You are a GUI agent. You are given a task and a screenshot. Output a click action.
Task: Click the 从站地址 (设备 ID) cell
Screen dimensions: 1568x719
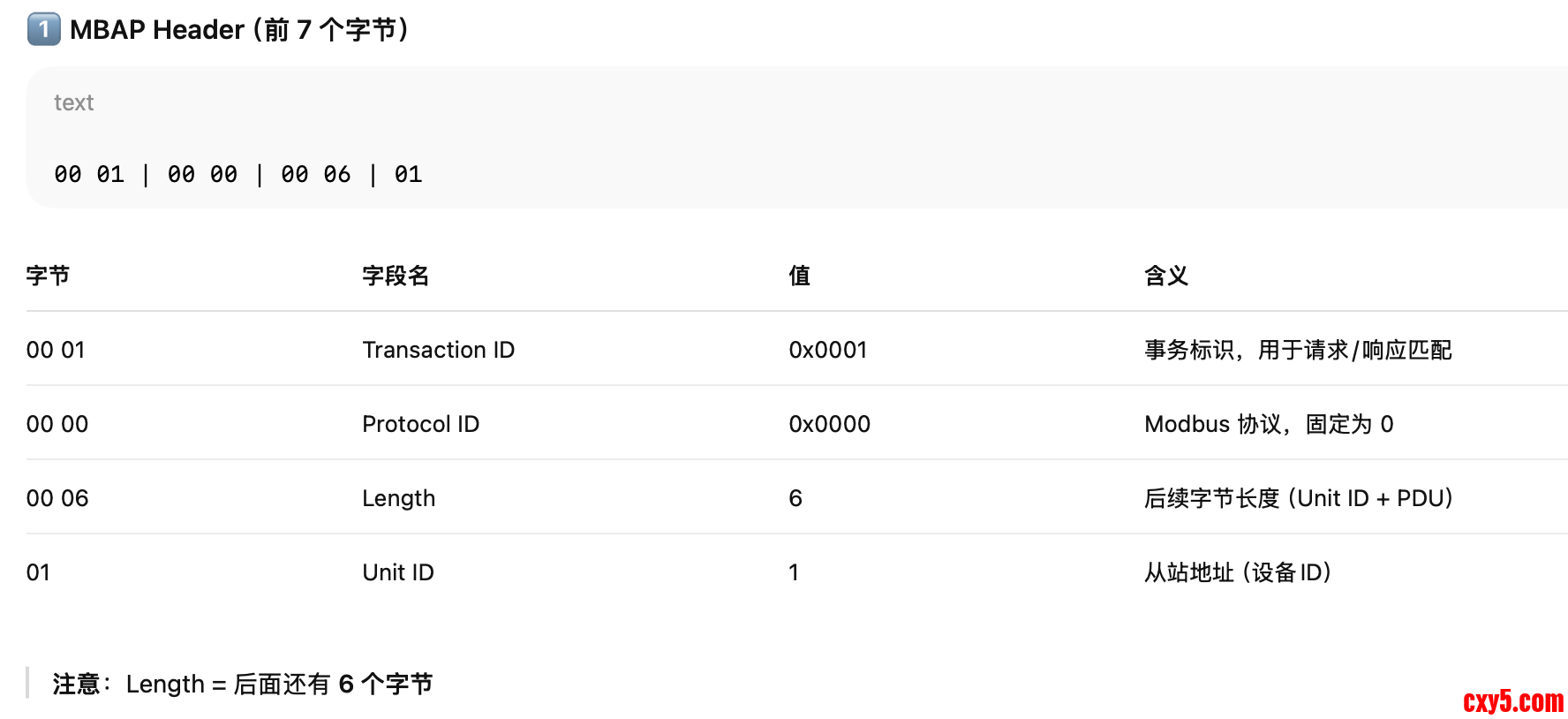coord(1237,572)
